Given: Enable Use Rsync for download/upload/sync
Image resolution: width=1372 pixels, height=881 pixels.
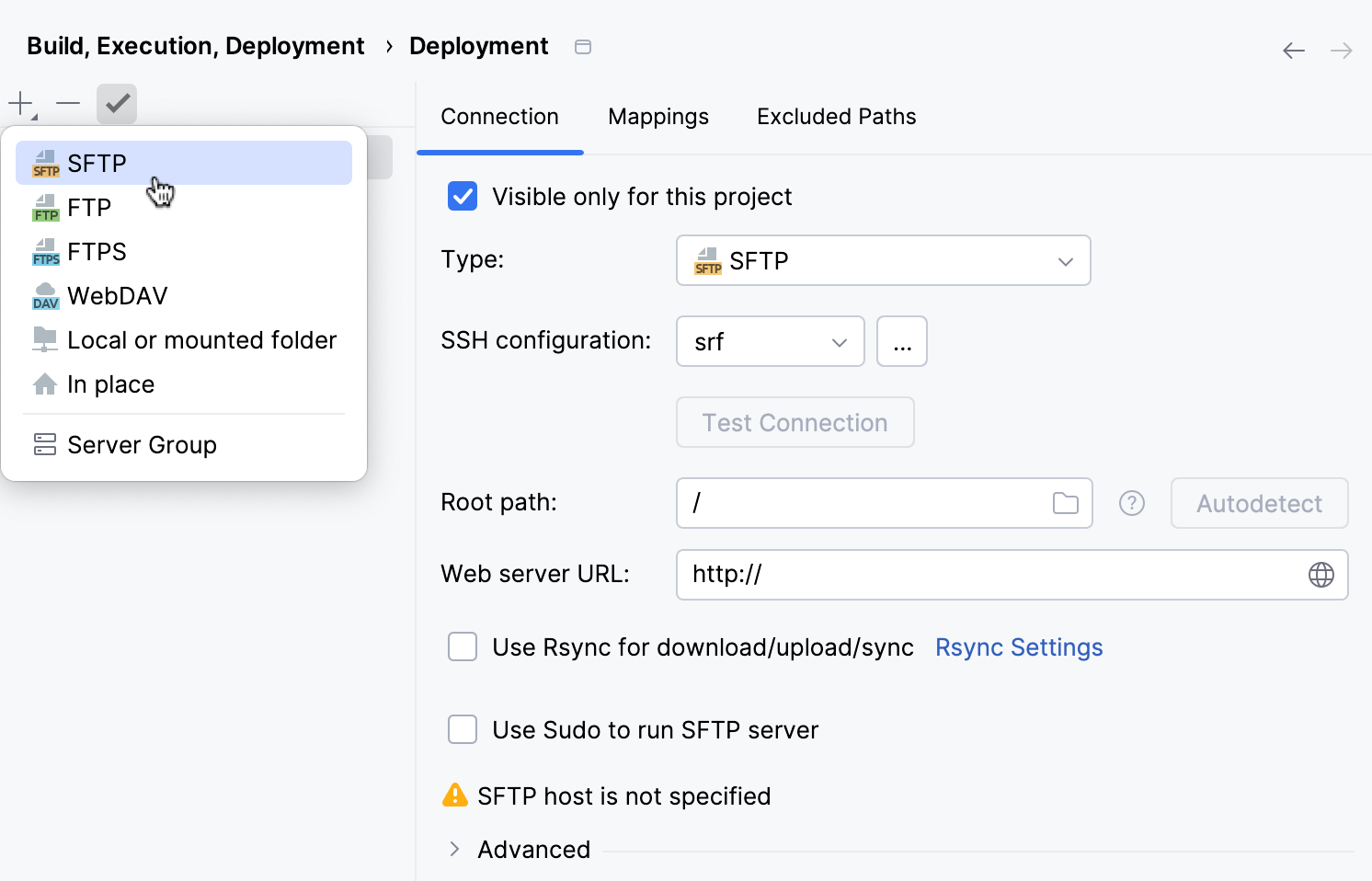Looking at the screenshot, I should (x=463, y=646).
